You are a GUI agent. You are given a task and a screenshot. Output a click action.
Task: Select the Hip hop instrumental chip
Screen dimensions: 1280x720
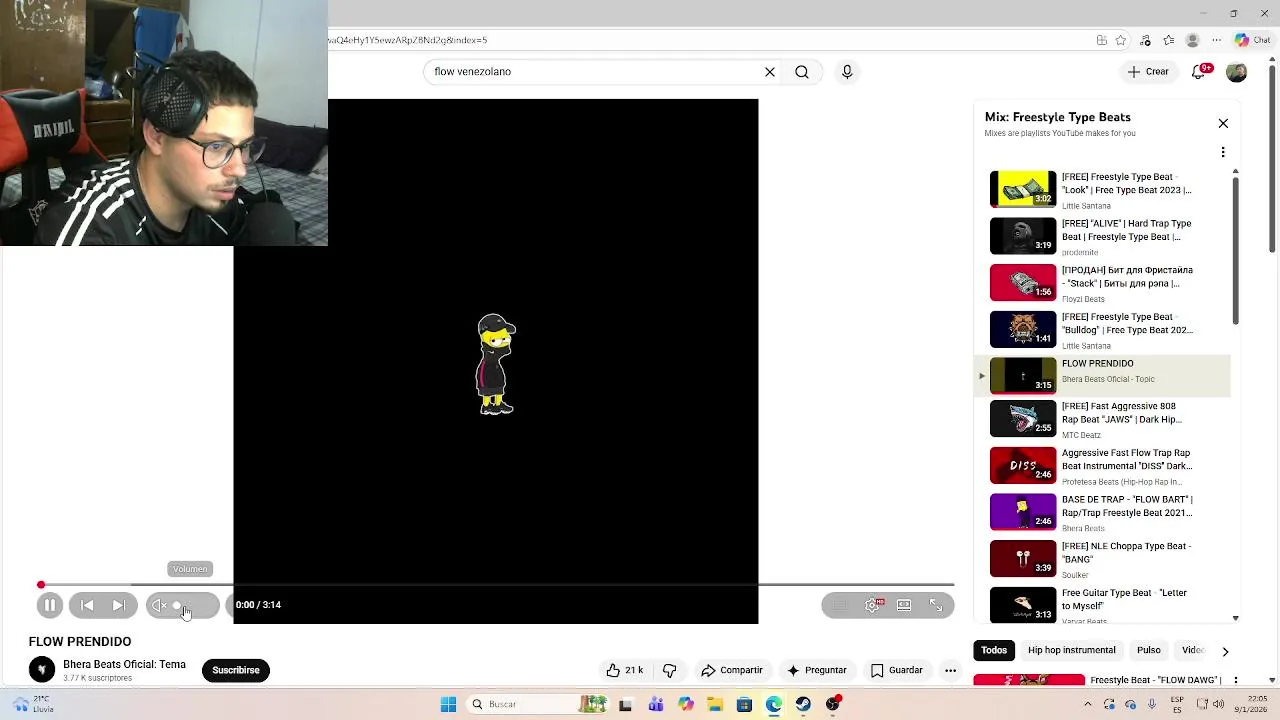[x=1071, y=650]
